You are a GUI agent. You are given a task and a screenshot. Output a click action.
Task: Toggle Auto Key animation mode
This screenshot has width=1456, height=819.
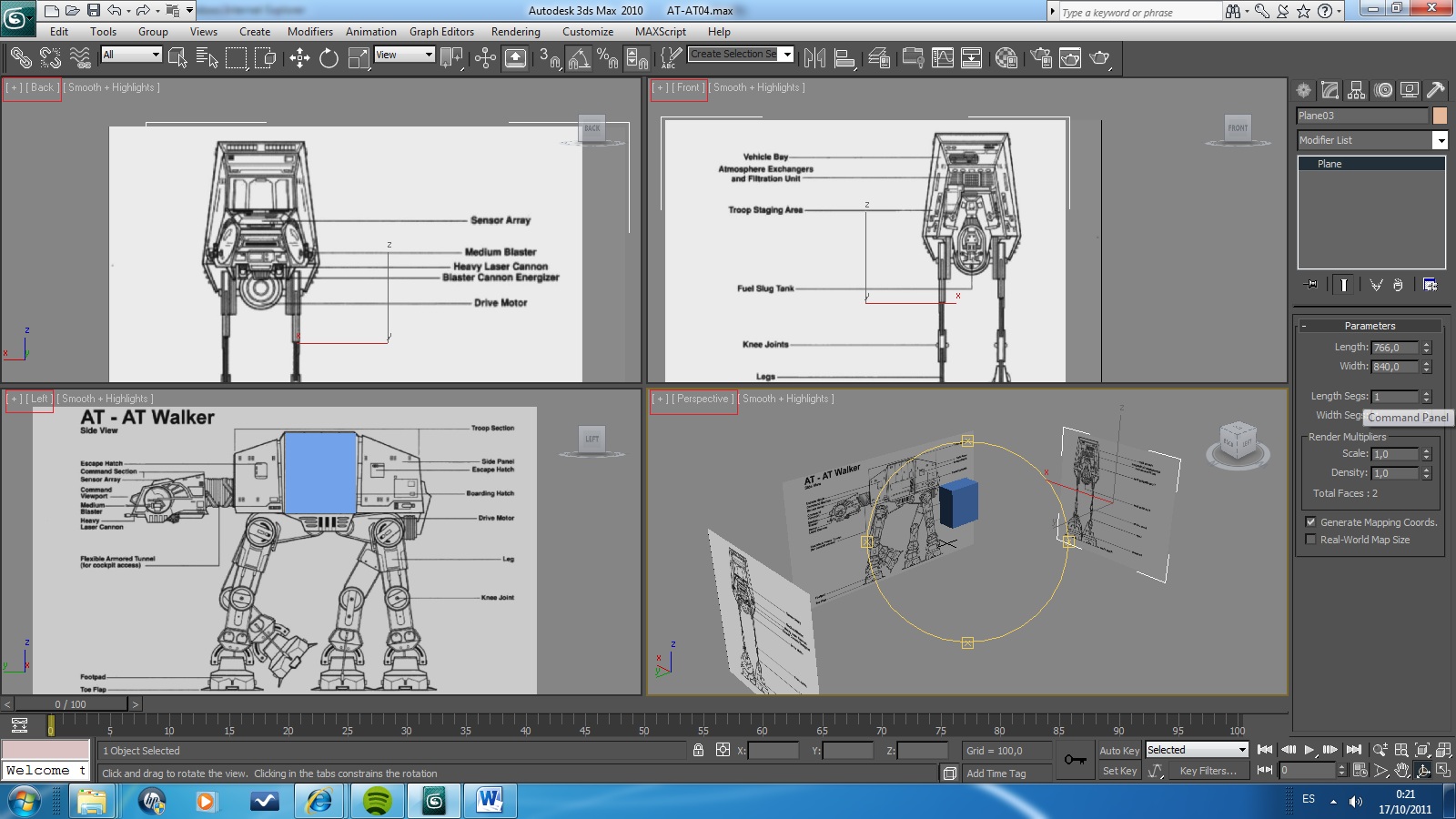coord(1118,751)
